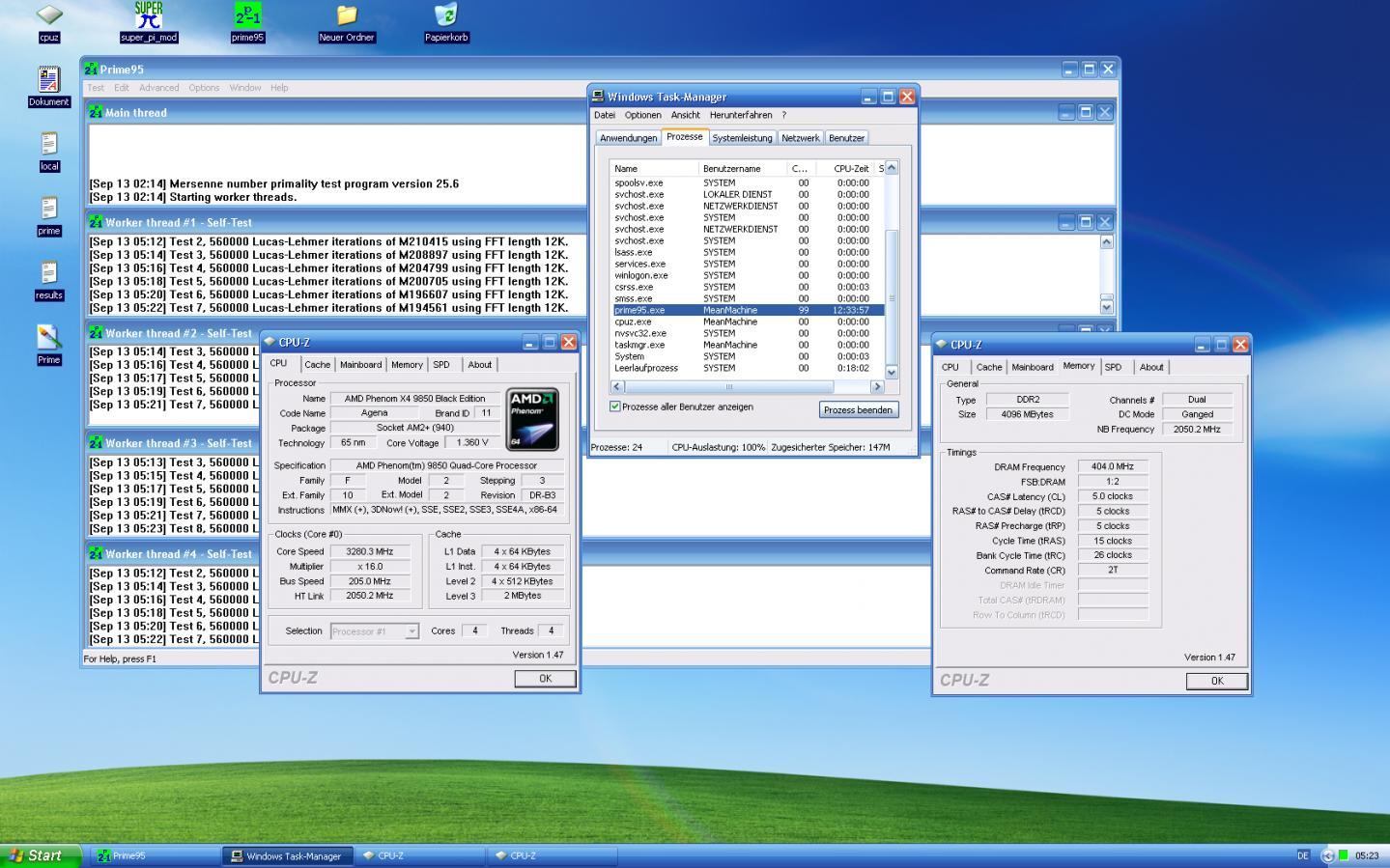The height and width of the screenshot is (868, 1390).
Task: Select taskmgr.exe process row
Action: (747, 345)
